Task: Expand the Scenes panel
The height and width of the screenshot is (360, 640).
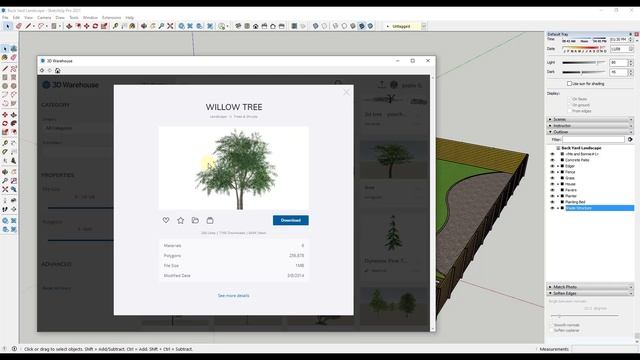Action: [x=590, y=120]
